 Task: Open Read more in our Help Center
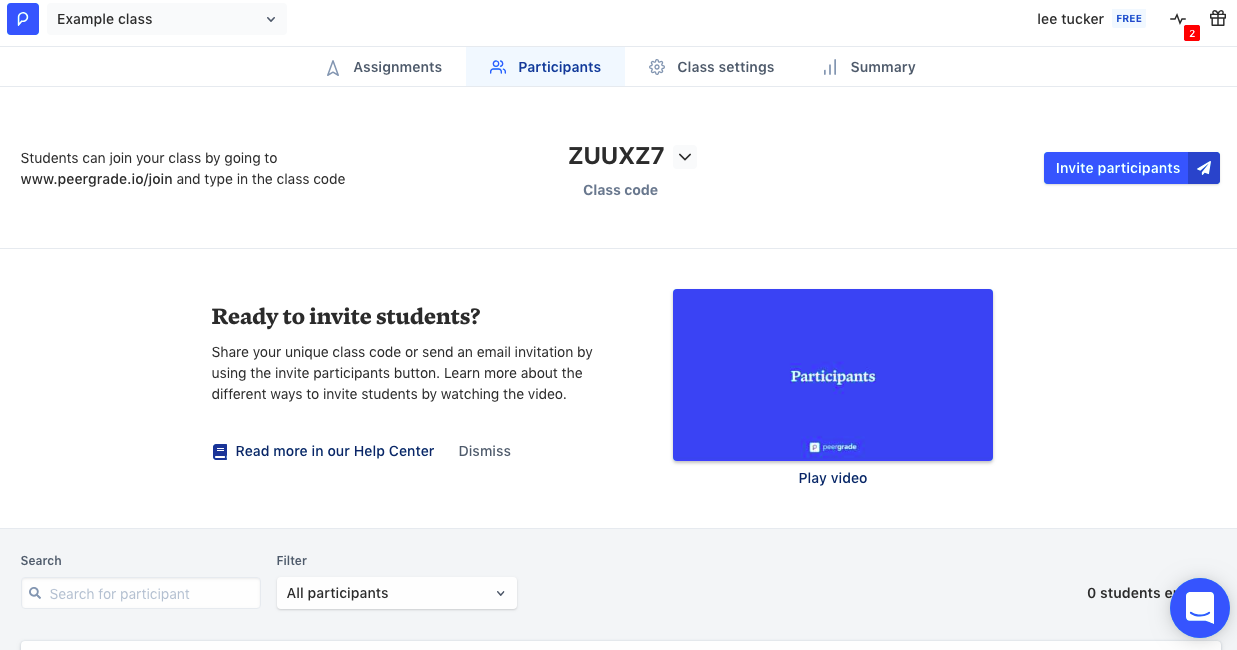coord(334,452)
